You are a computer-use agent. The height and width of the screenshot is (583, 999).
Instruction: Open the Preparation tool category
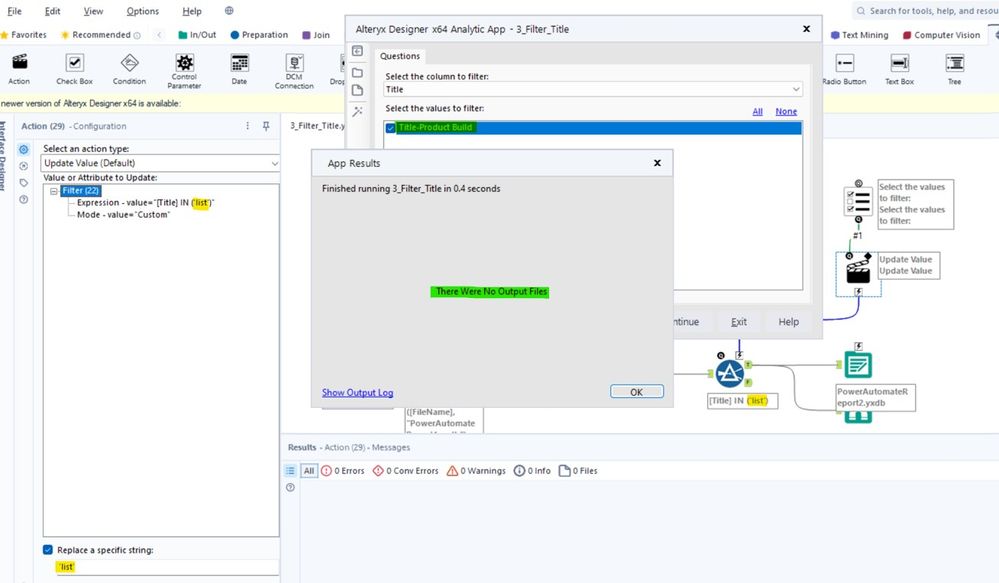259,35
